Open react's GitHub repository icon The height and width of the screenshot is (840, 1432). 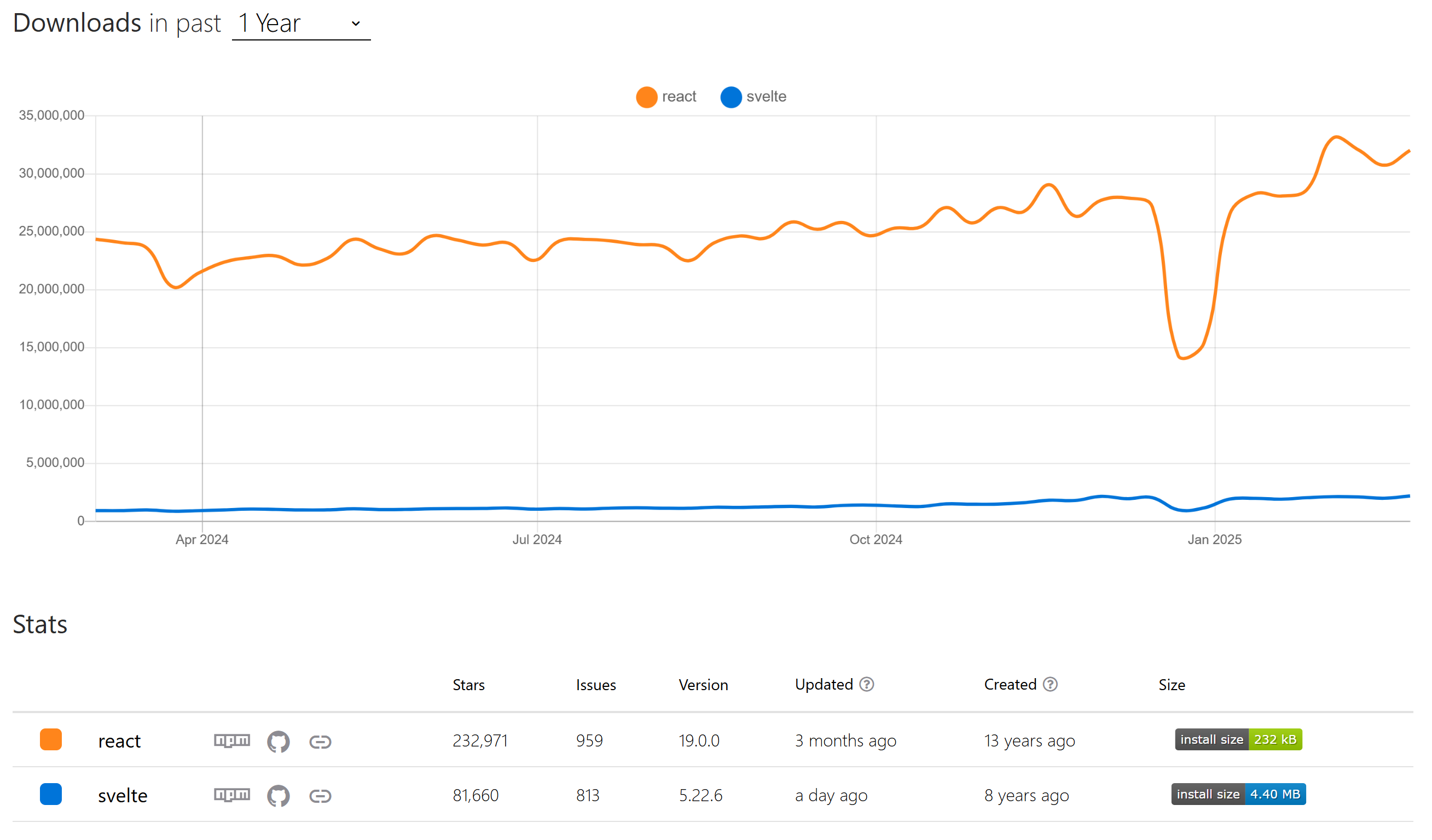point(279,742)
